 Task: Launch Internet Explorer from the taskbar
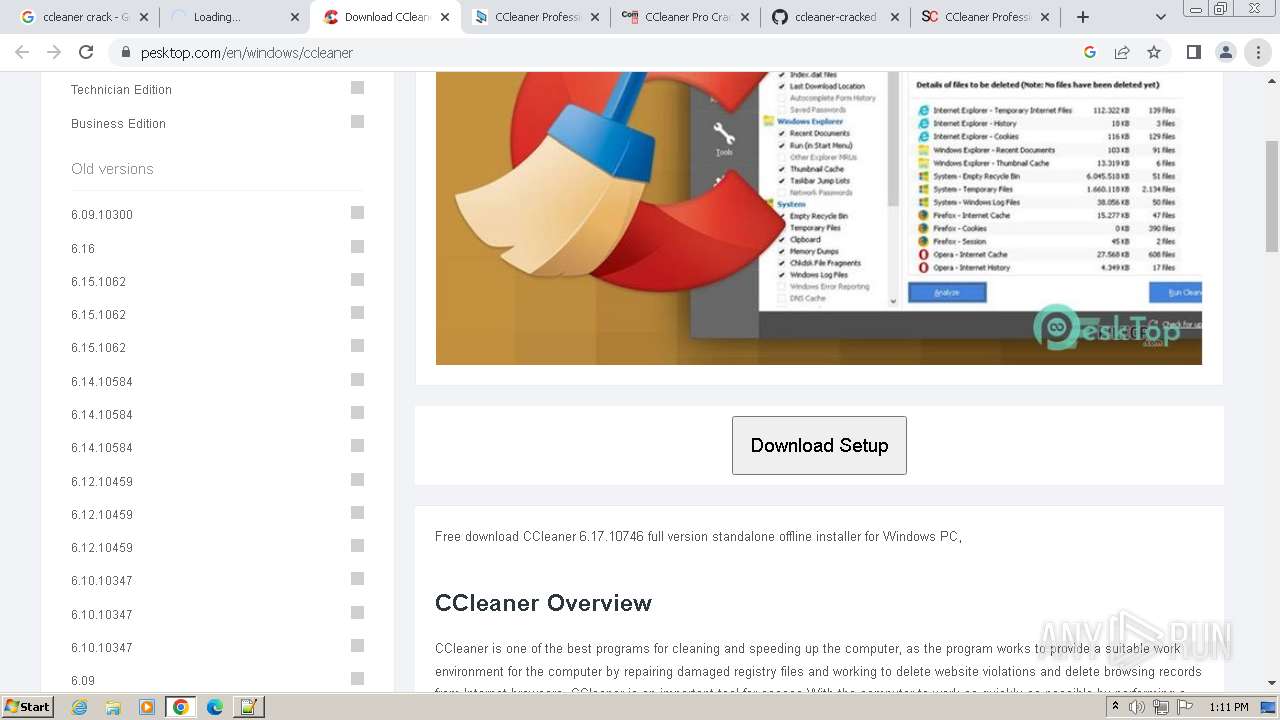(80, 707)
